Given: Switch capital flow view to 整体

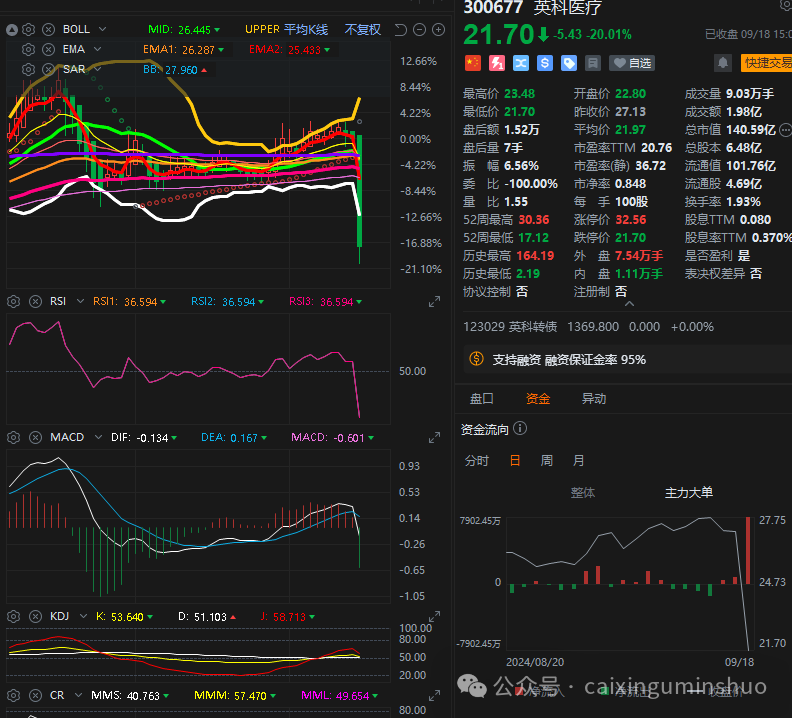Looking at the screenshot, I should (583, 492).
